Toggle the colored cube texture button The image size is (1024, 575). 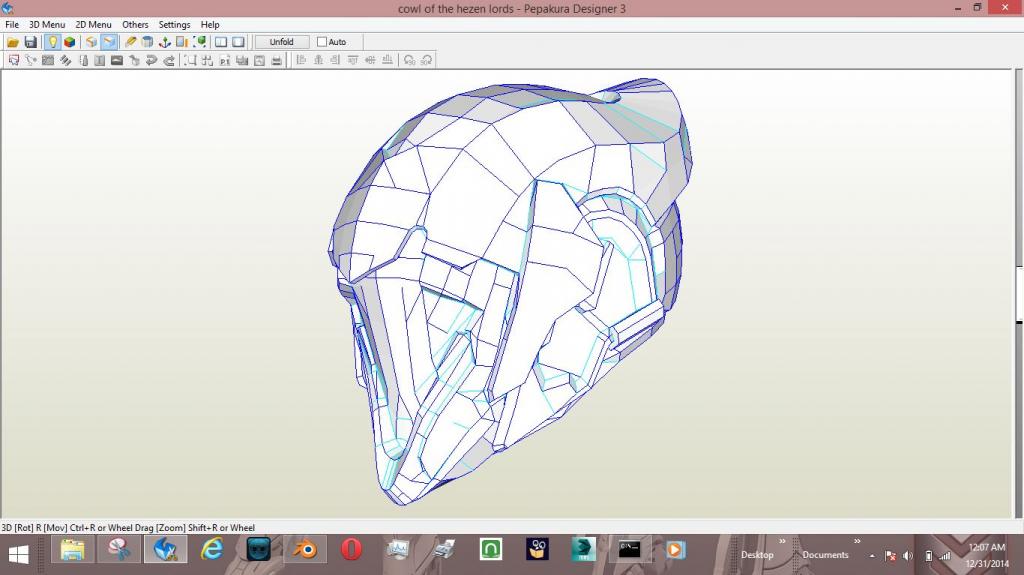pos(69,42)
